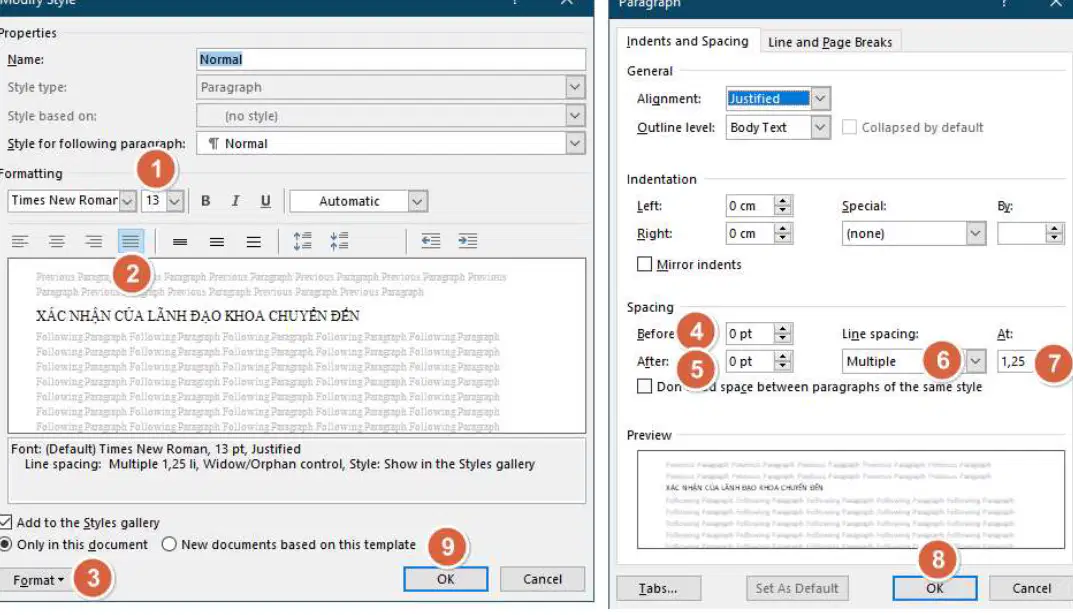Open Style based on dropdown
Viewport: 1073px width, 615px height.
pyautogui.click(x=575, y=116)
